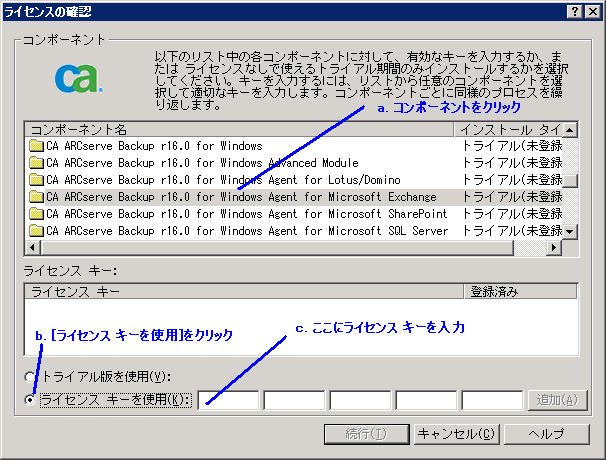This screenshot has width=606, height=460.
Task: Click the horizontal scrollbar thumb of the component list
Action: pos(277,247)
